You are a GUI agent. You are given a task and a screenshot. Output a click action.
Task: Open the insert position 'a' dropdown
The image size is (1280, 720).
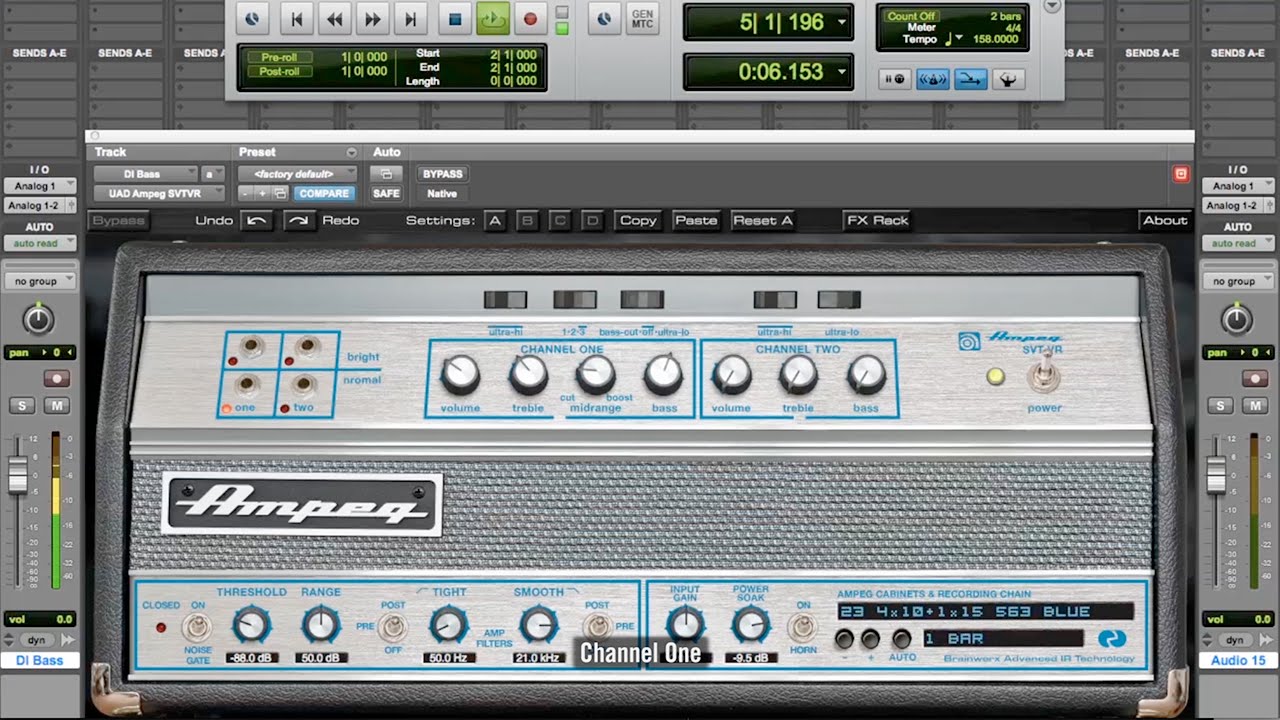pyautogui.click(x=214, y=174)
